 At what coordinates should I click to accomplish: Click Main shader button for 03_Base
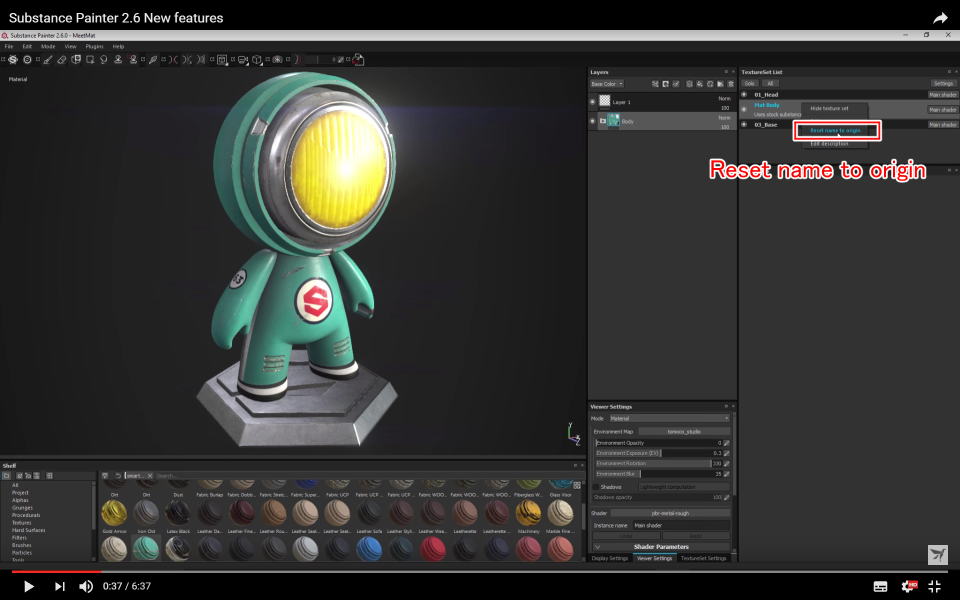click(x=942, y=124)
